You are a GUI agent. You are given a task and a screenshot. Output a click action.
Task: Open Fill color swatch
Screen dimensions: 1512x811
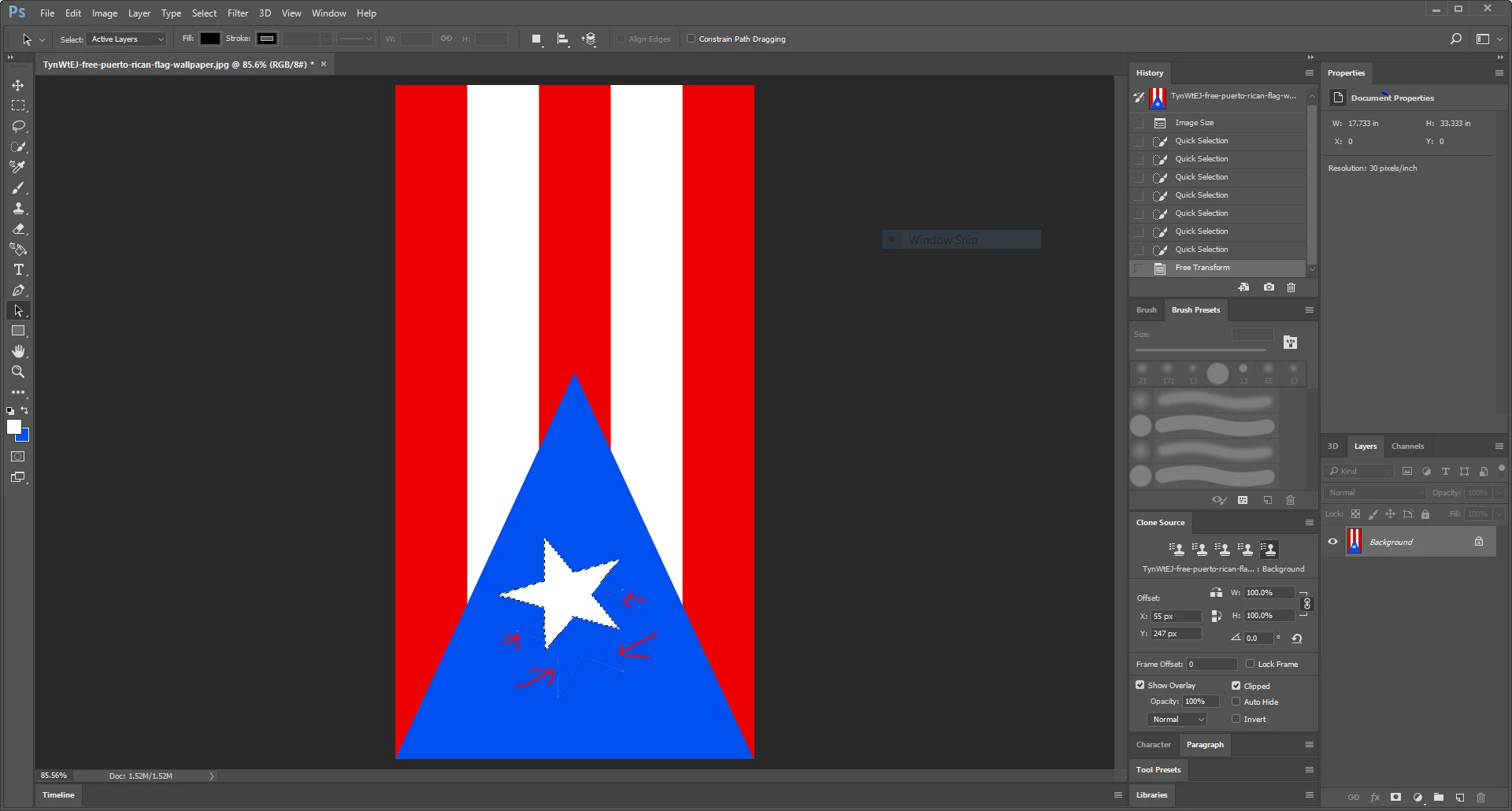pos(209,39)
